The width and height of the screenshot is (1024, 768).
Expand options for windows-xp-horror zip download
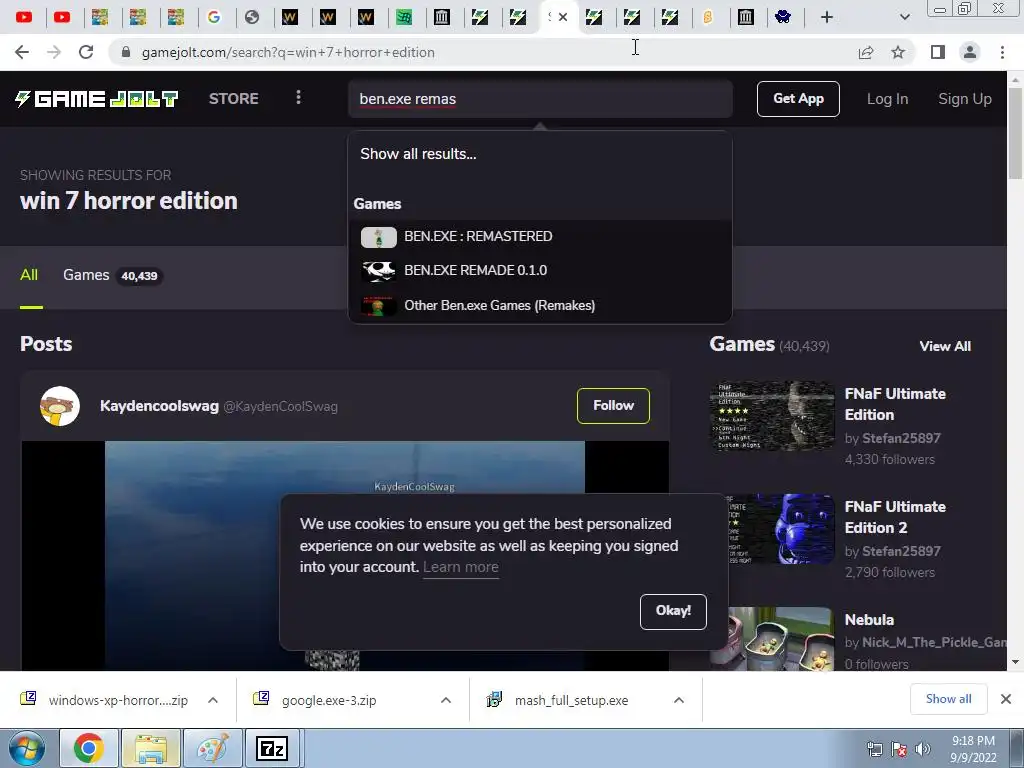tap(213, 700)
